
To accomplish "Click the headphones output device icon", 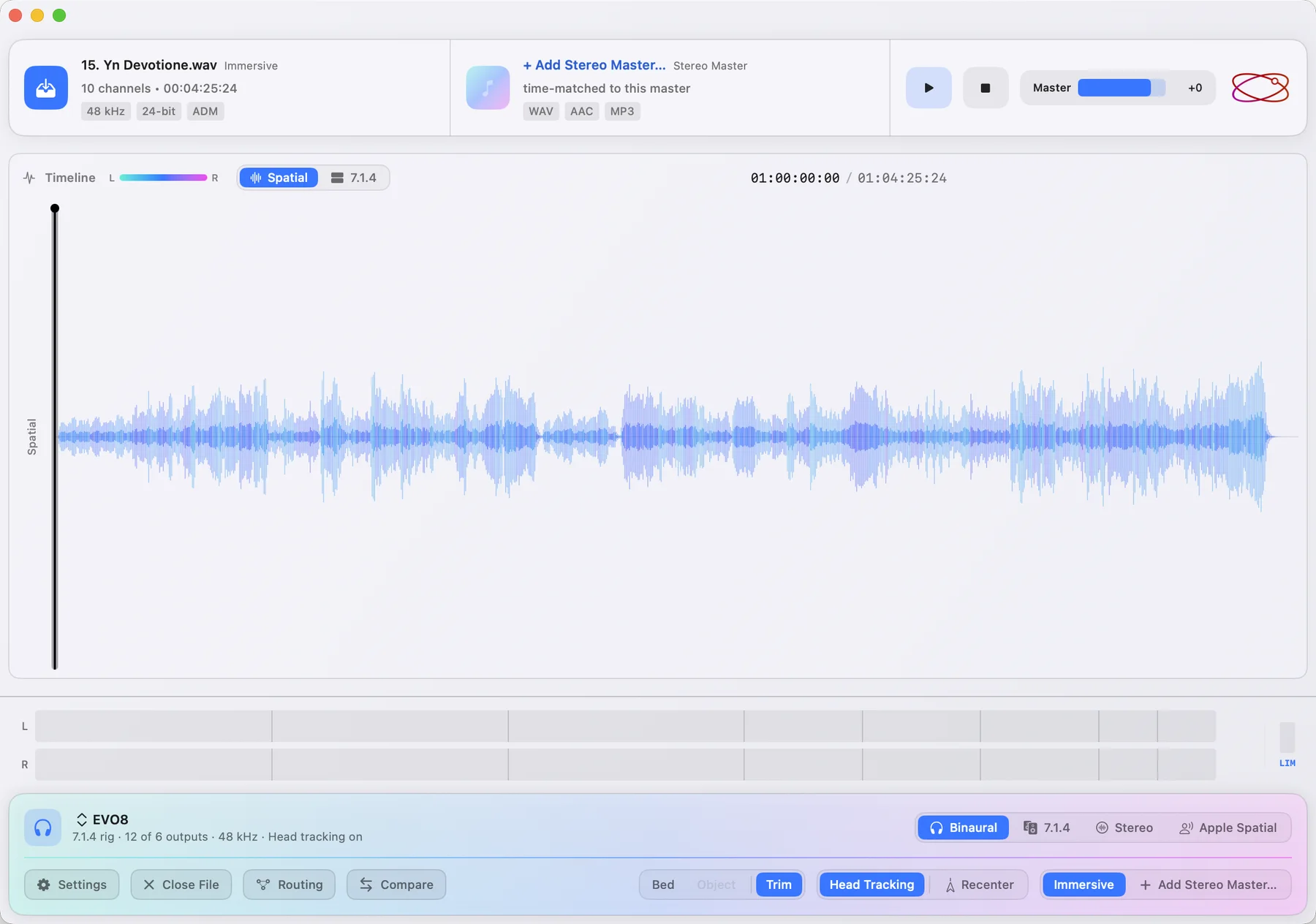I will (42, 828).
